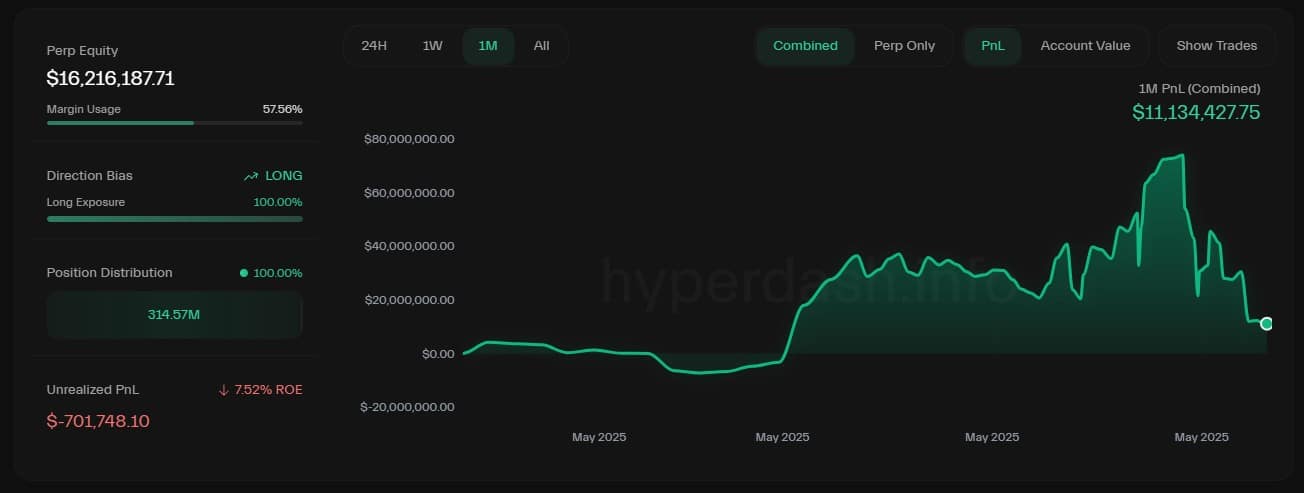Click the Show Trades button

tap(1216, 46)
